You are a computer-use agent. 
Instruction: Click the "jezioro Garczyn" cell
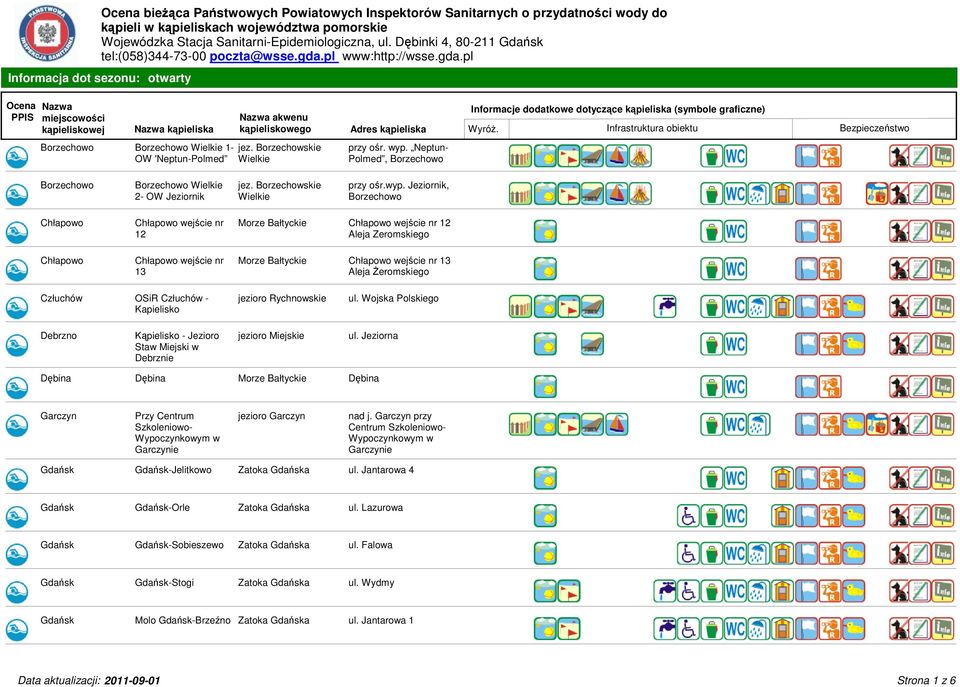coord(271,416)
